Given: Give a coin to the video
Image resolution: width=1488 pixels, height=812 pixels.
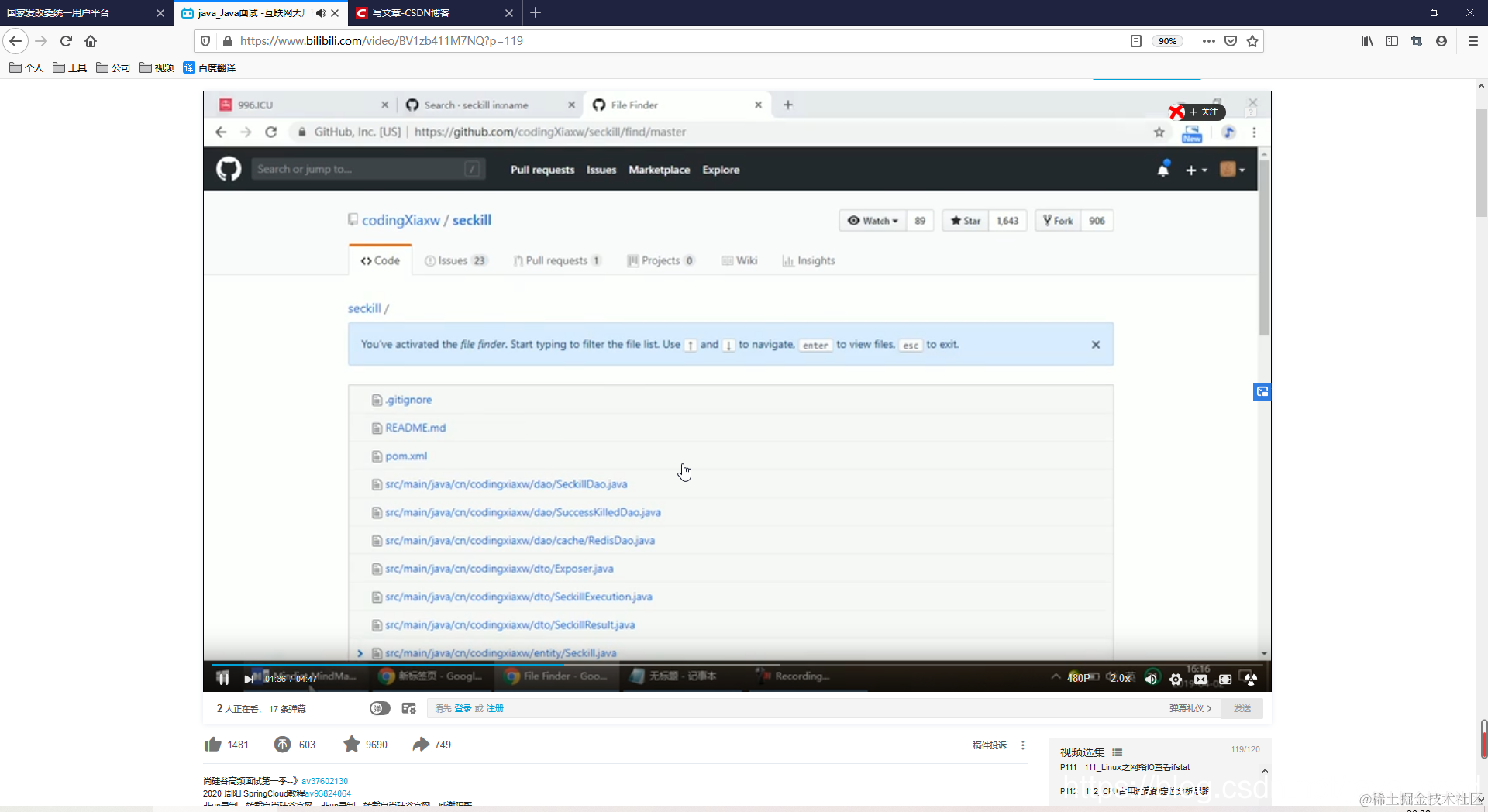Looking at the screenshot, I should coord(283,745).
